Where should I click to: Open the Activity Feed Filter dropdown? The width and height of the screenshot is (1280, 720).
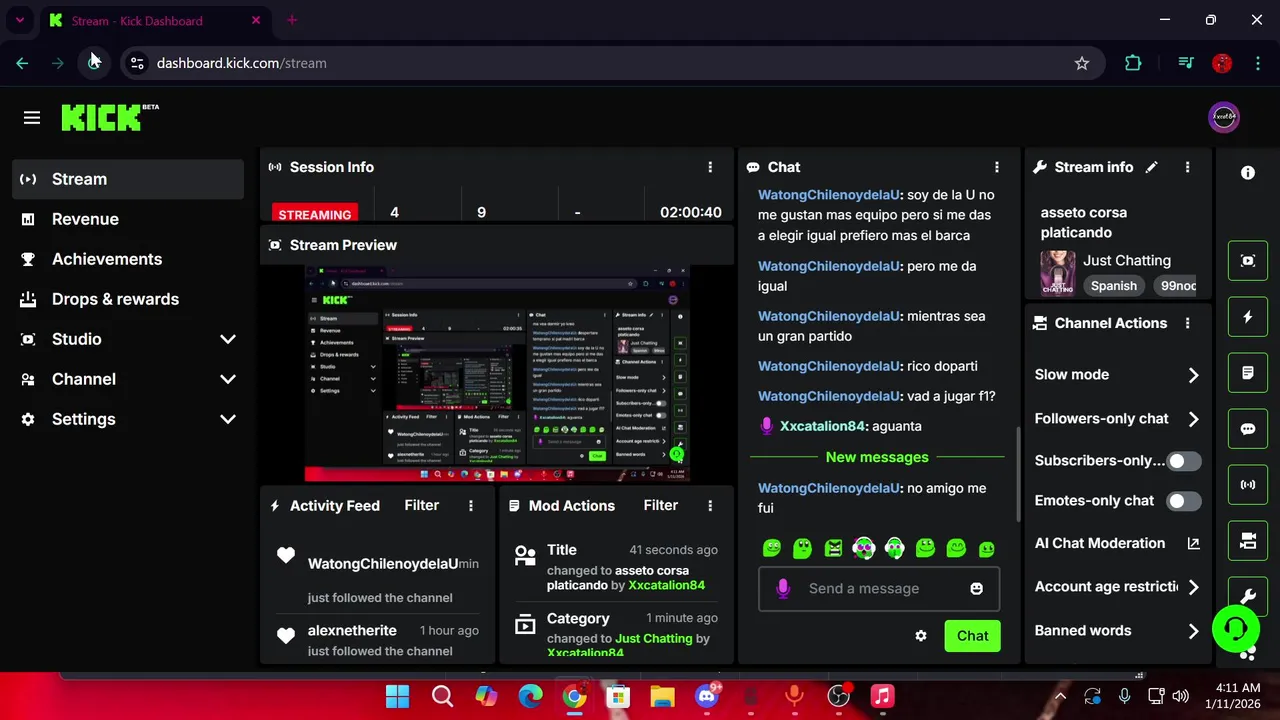click(421, 506)
